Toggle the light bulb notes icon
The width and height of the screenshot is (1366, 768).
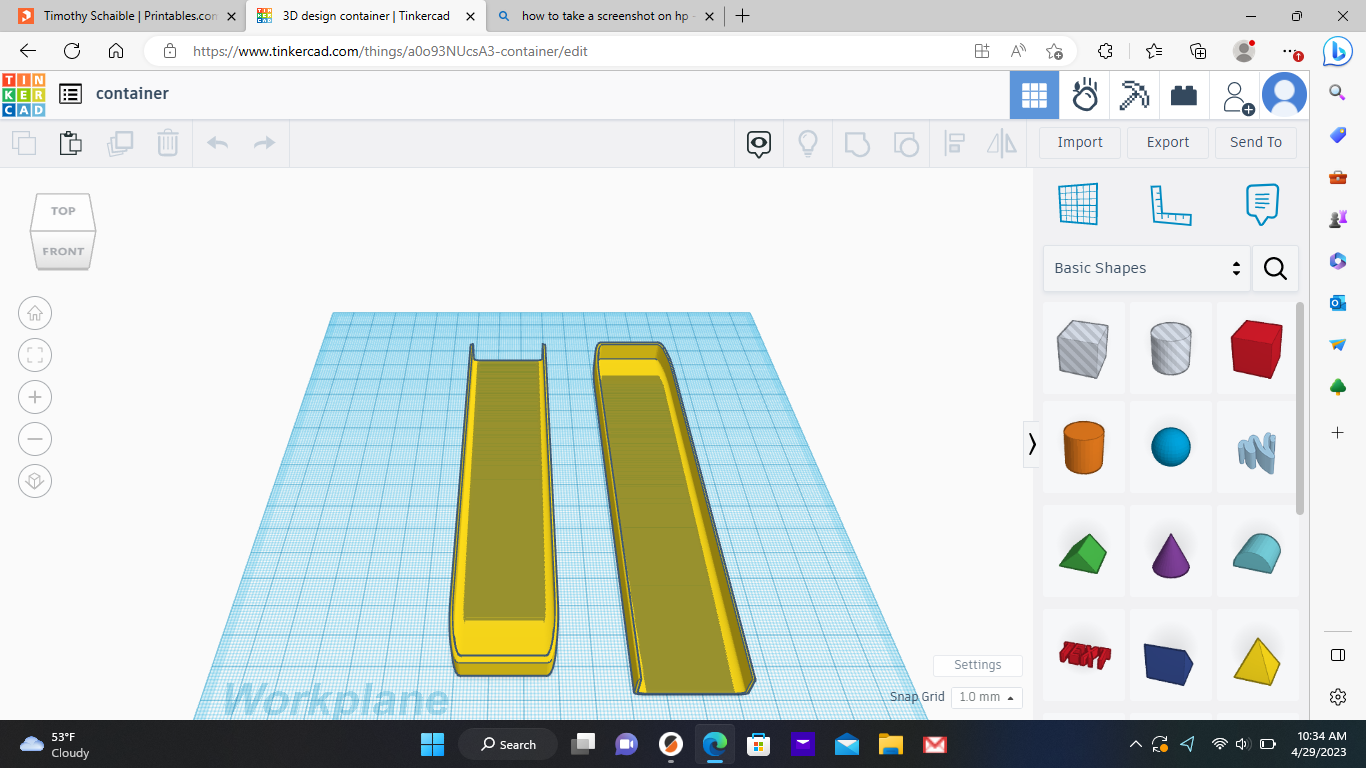click(x=808, y=144)
